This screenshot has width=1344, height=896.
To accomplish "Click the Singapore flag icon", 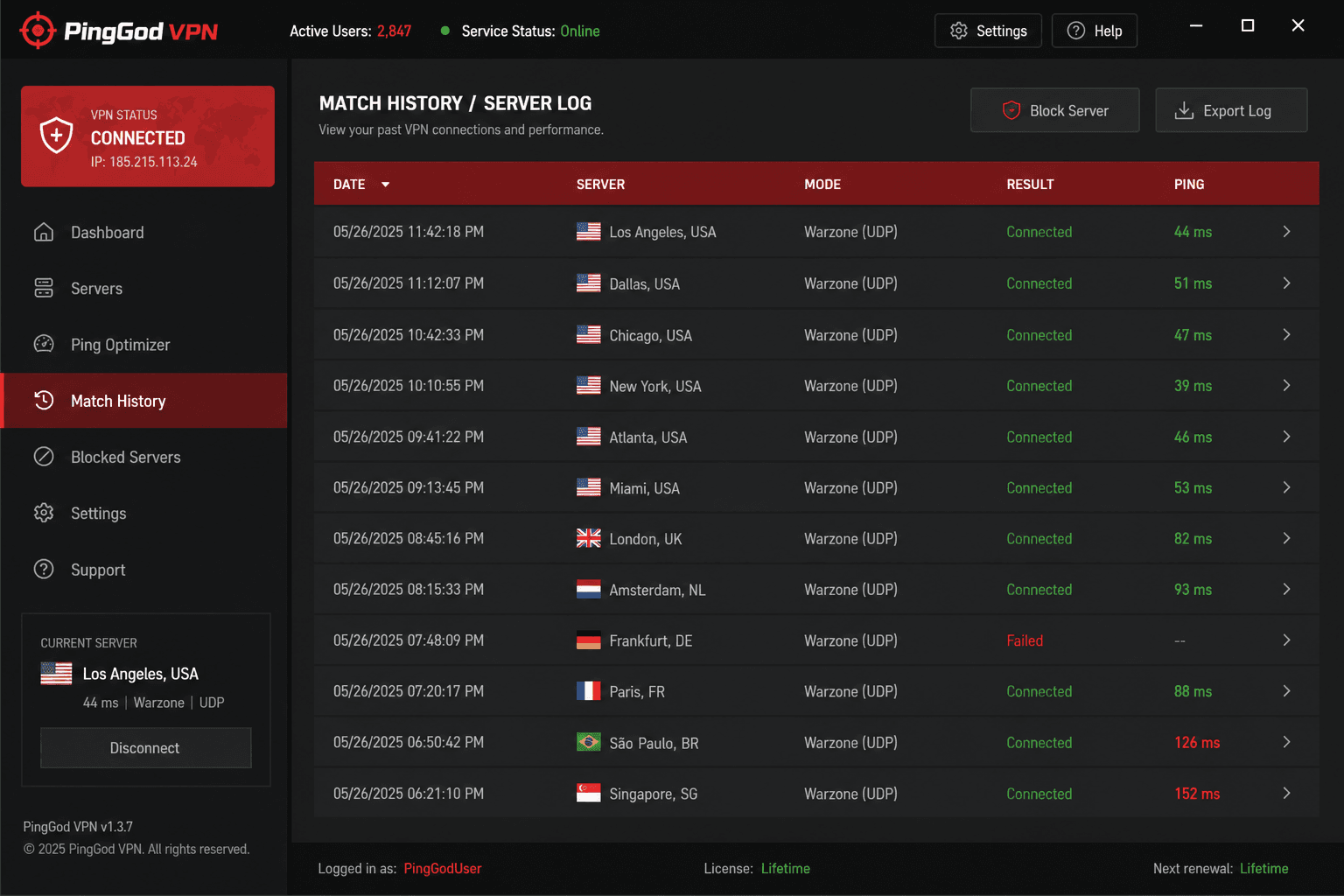I will point(589,793).
